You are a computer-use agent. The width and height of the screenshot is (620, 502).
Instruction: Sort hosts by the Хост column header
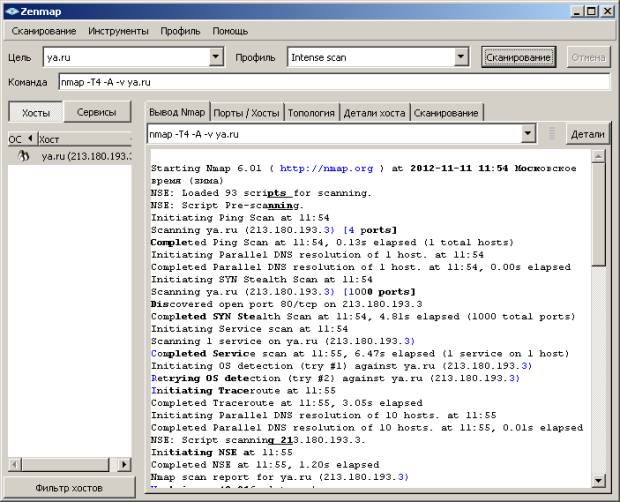84,139
